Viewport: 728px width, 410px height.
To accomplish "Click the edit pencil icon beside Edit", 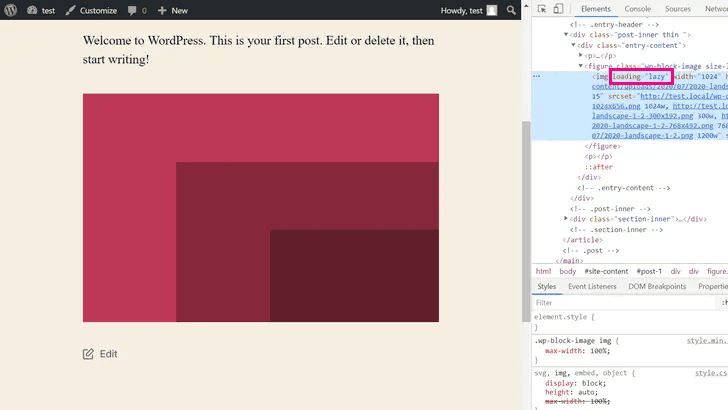I will coord(88,354).
